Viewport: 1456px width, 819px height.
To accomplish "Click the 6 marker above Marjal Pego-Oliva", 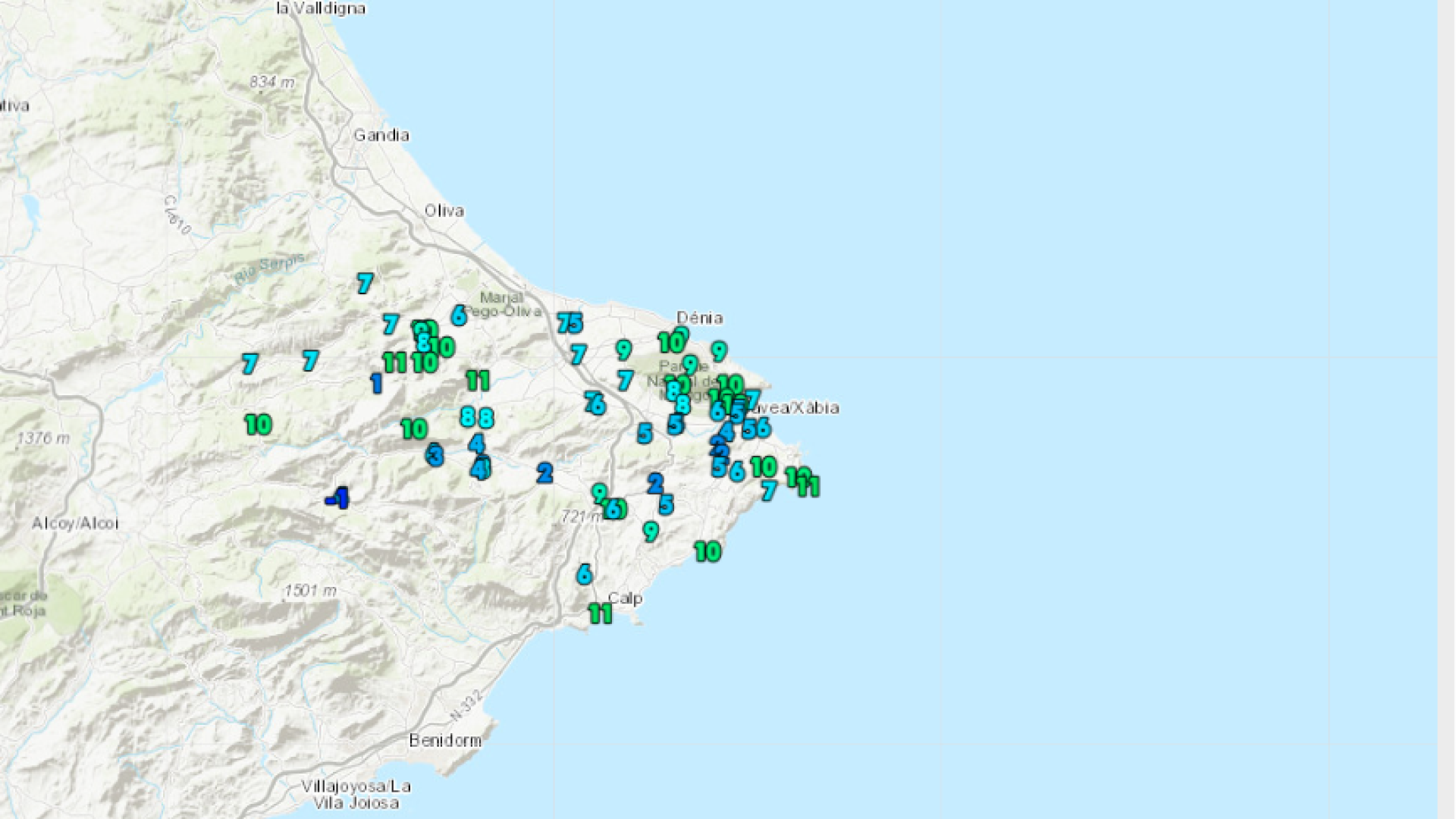I will [458, 315].
